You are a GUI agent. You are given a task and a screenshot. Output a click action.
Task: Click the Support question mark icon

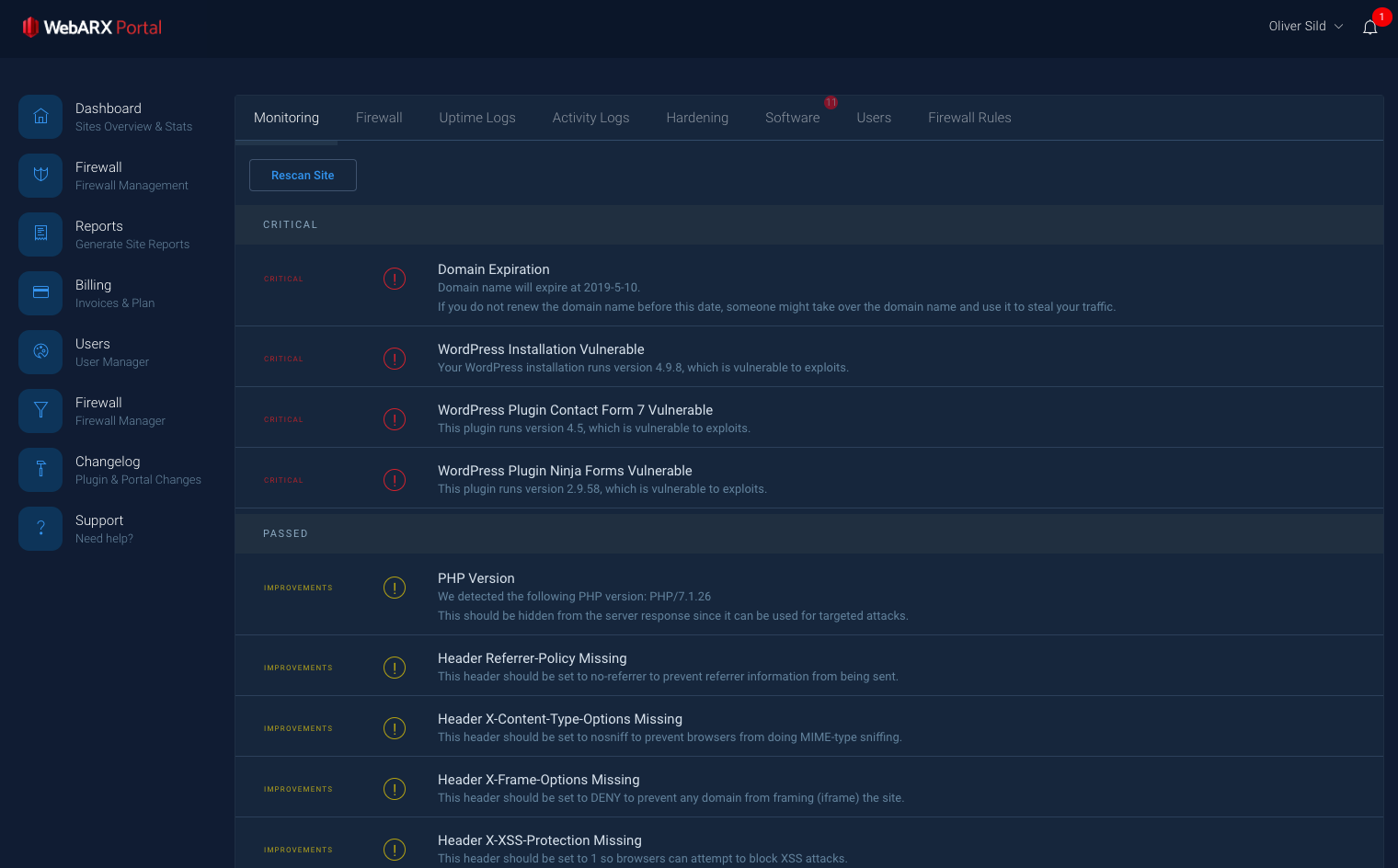click(40, 529)
